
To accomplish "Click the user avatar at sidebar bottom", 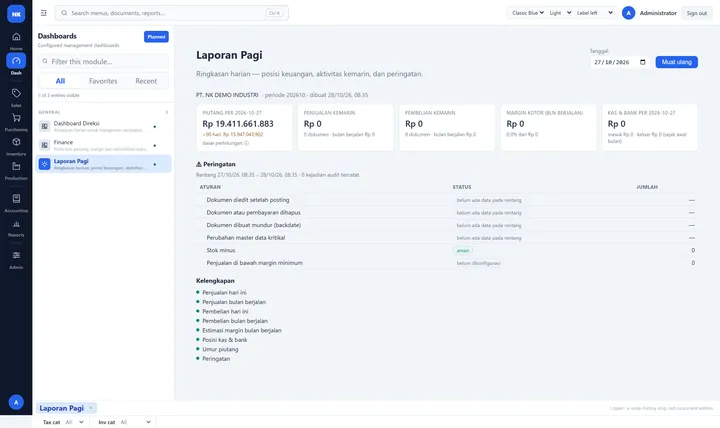I will tap(16, 402).
